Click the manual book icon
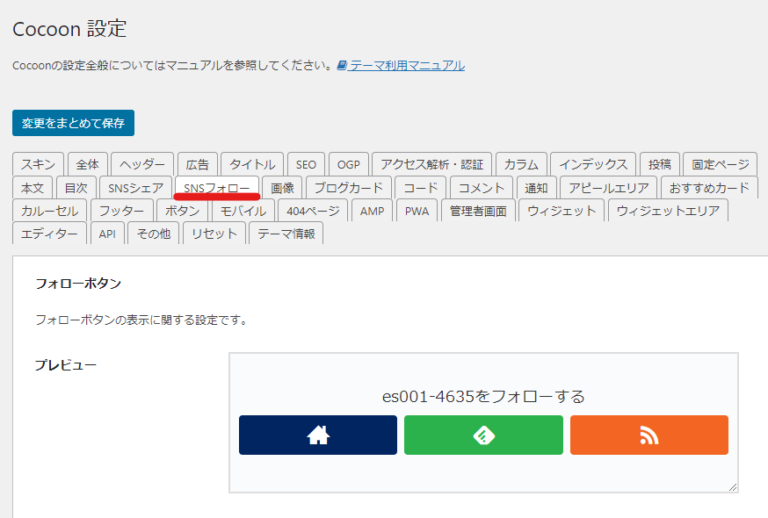Image resolution: width=768 pixels, height=518 pixels. (342, 65)
